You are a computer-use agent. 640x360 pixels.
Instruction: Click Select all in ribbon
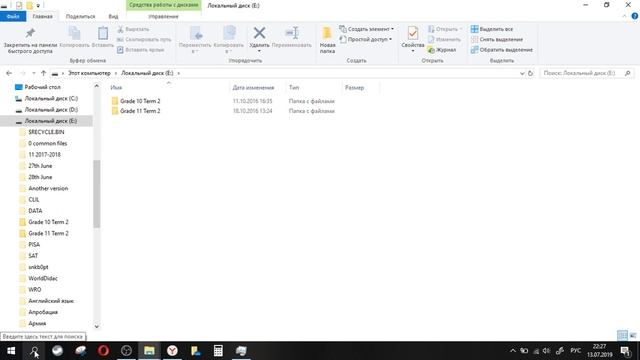[x=491, y=29]
